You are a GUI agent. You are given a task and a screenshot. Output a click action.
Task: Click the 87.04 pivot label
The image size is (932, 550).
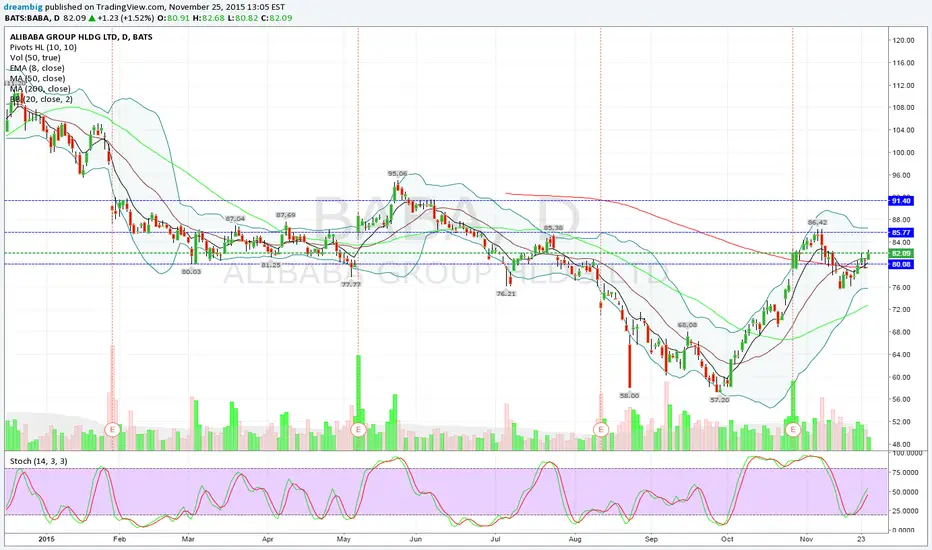pyautogui.click(x=235, y=219)
